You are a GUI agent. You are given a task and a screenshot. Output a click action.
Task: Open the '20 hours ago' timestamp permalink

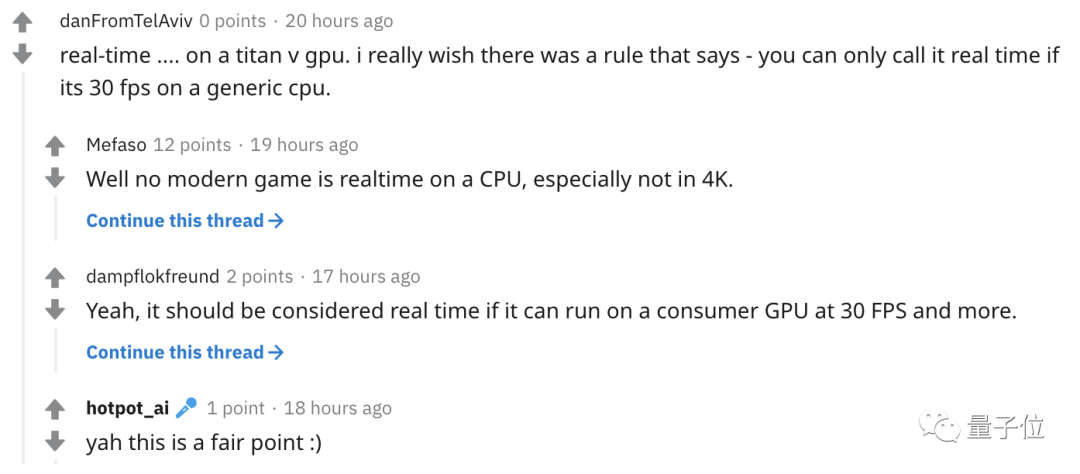coord(339,21)
